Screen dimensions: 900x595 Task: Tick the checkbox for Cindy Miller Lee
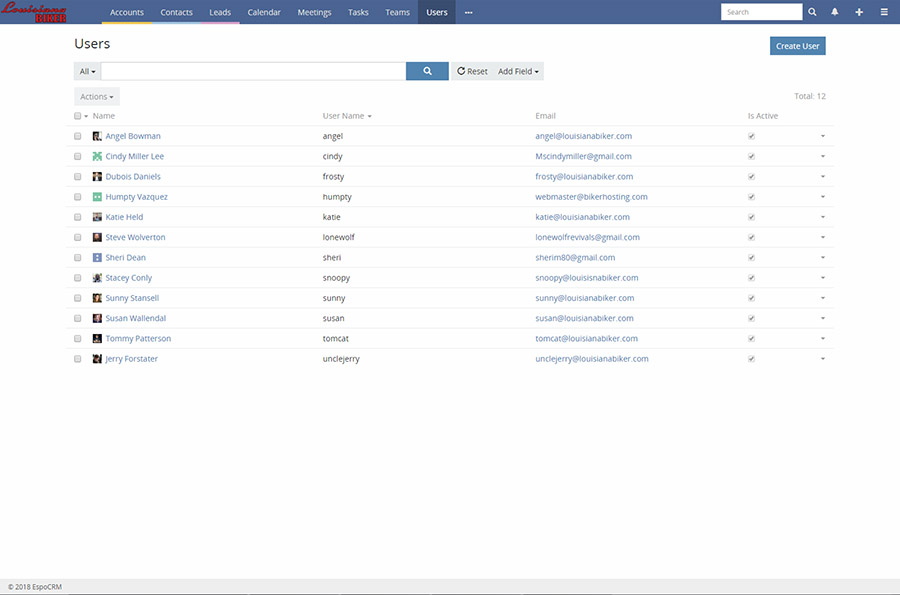(x=78, y=157)
